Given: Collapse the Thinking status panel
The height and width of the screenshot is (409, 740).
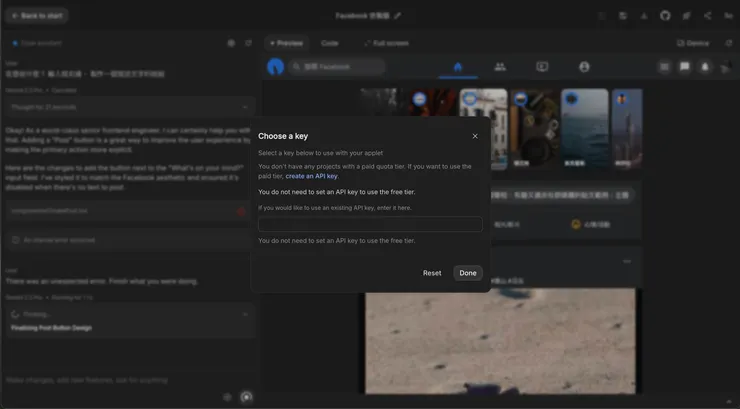Looking at the screenshot, I should 245,314.
